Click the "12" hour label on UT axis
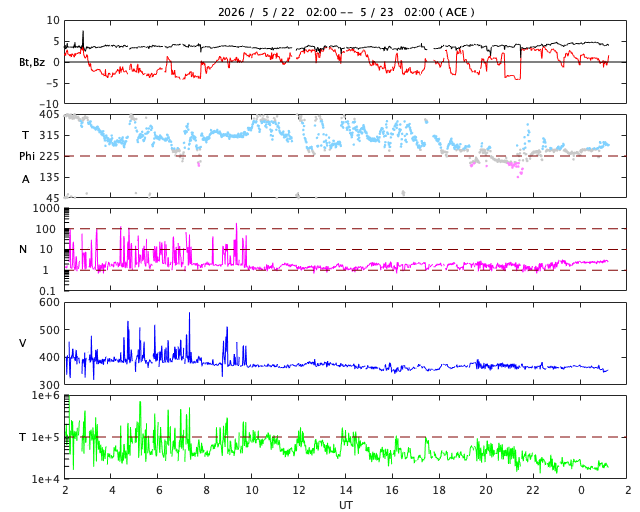 click(299, 490)
